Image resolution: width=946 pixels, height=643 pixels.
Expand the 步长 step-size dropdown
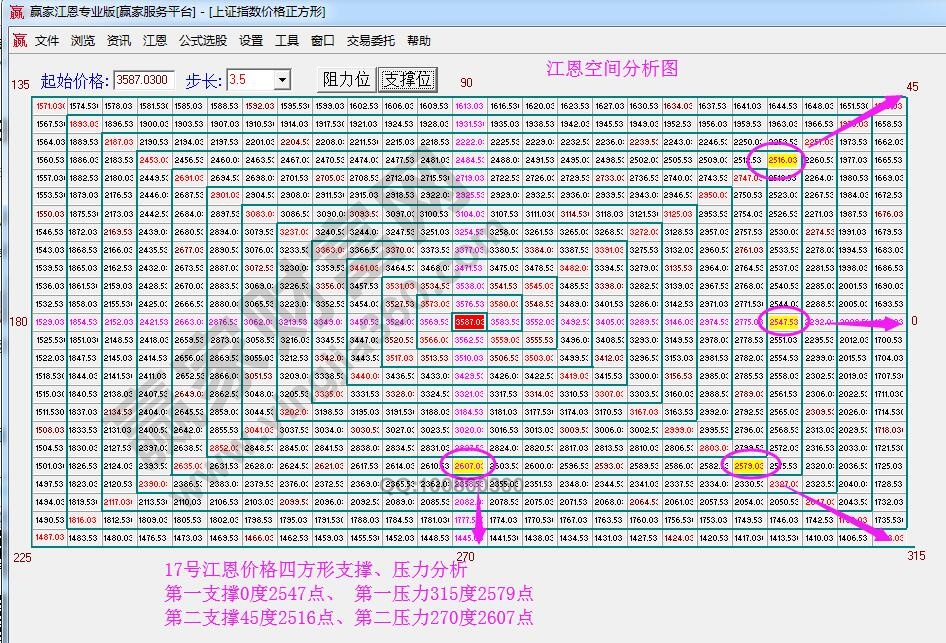281,80
